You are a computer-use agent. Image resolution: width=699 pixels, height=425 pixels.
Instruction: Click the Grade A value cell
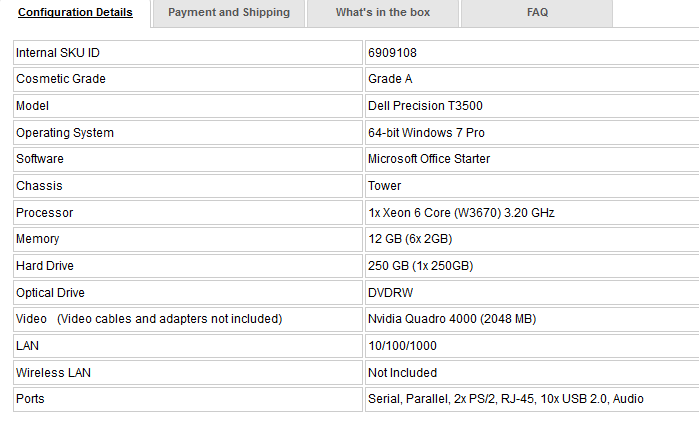(532, 79)
